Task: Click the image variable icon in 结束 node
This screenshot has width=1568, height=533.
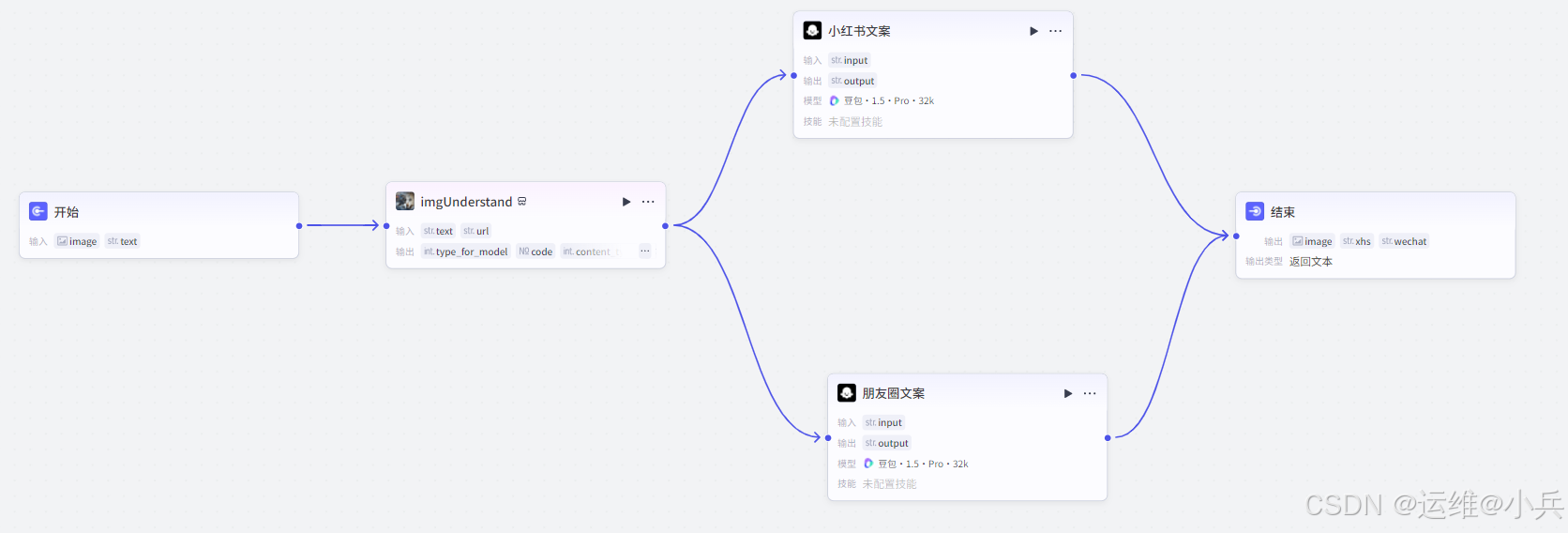Action: click(x=1298, y=241)
